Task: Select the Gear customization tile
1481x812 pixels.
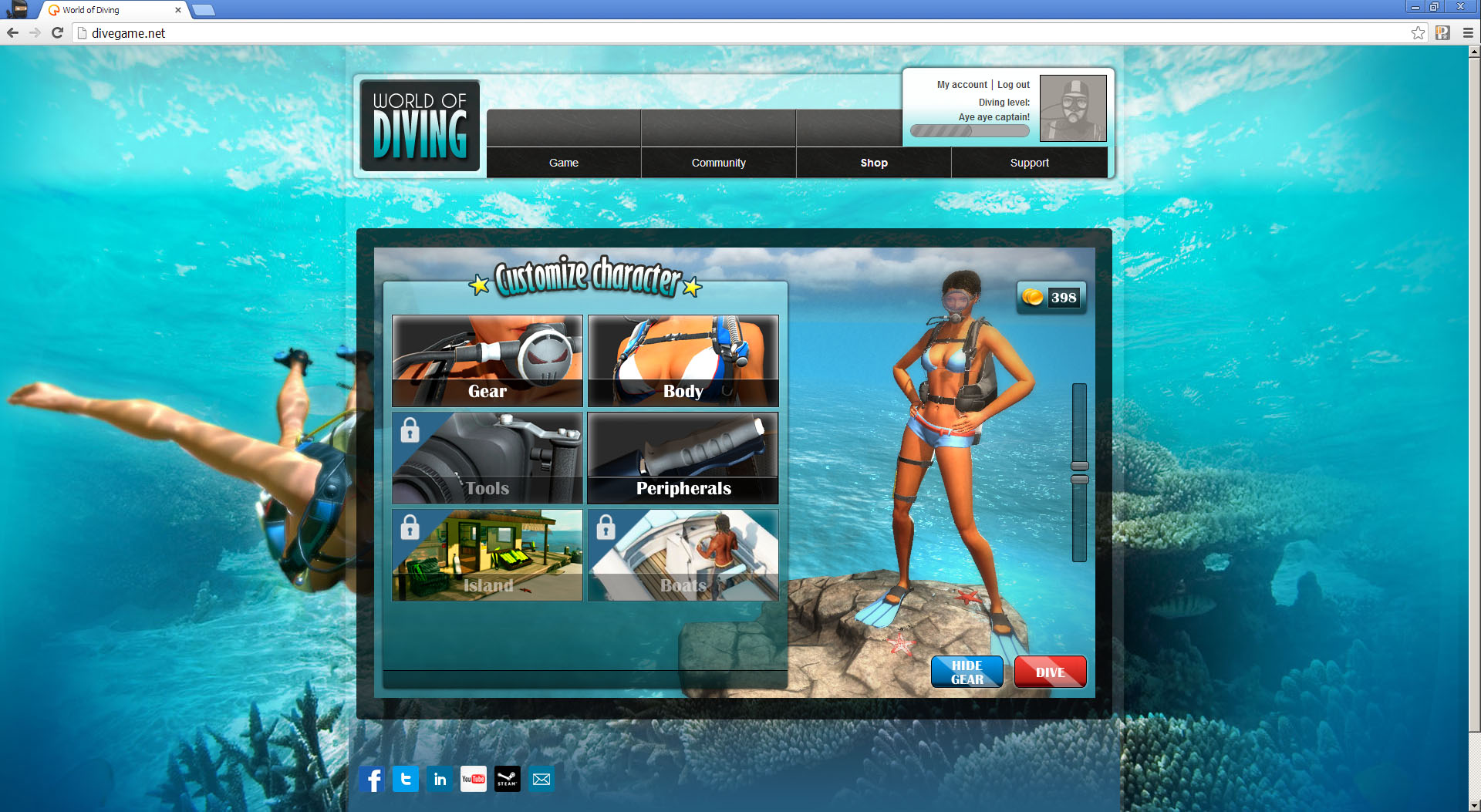Action: click(x=487, y=361)
